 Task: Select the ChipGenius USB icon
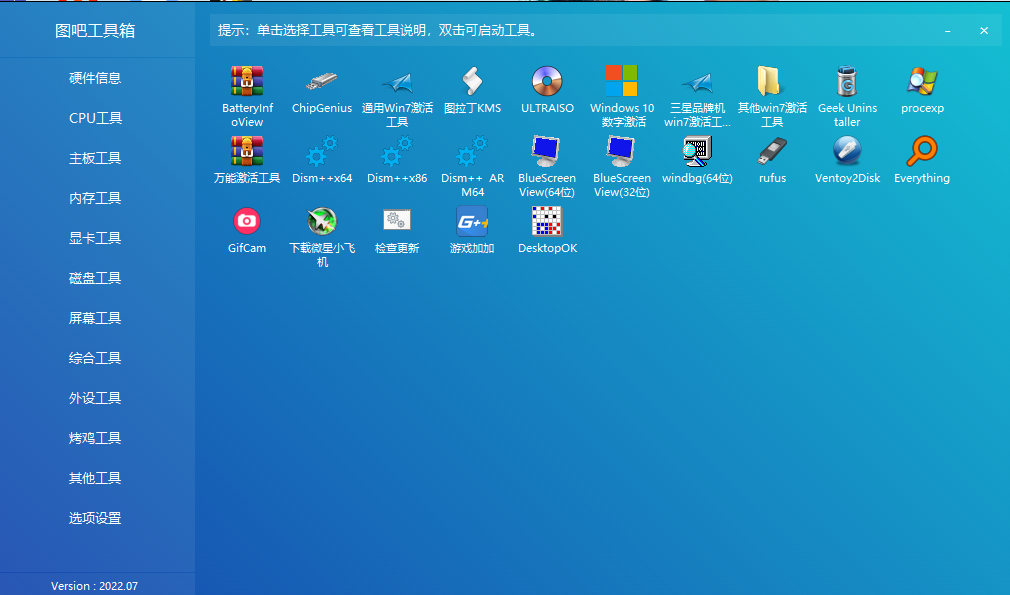[x=322, y=81]
